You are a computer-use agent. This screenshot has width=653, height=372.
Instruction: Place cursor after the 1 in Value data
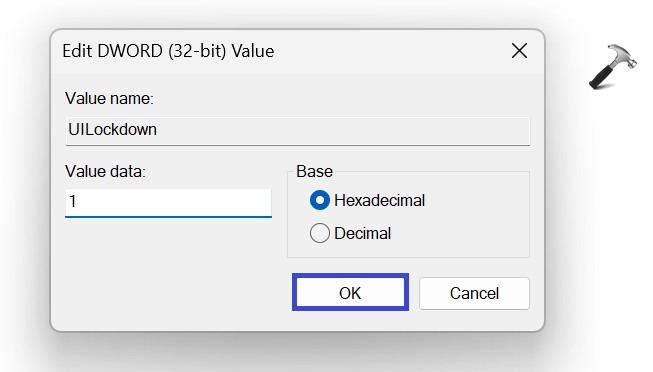78,202
